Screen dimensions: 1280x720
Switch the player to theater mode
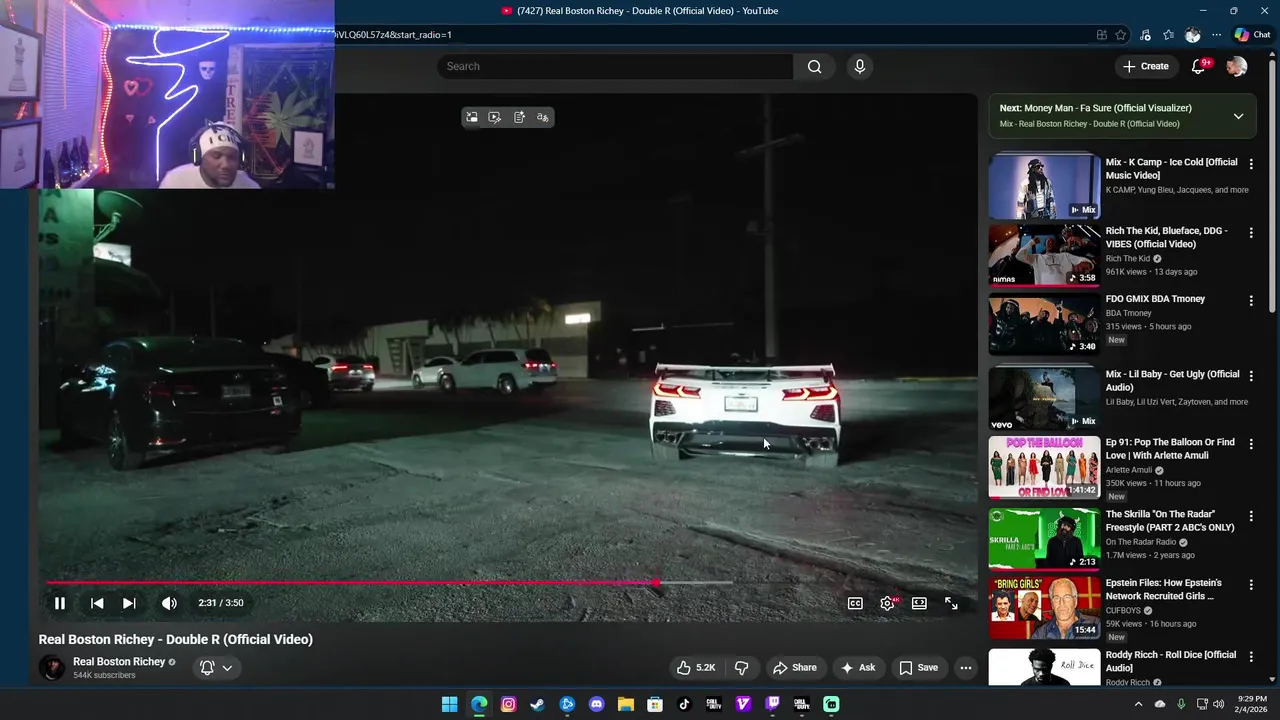[x=919, y=603]
